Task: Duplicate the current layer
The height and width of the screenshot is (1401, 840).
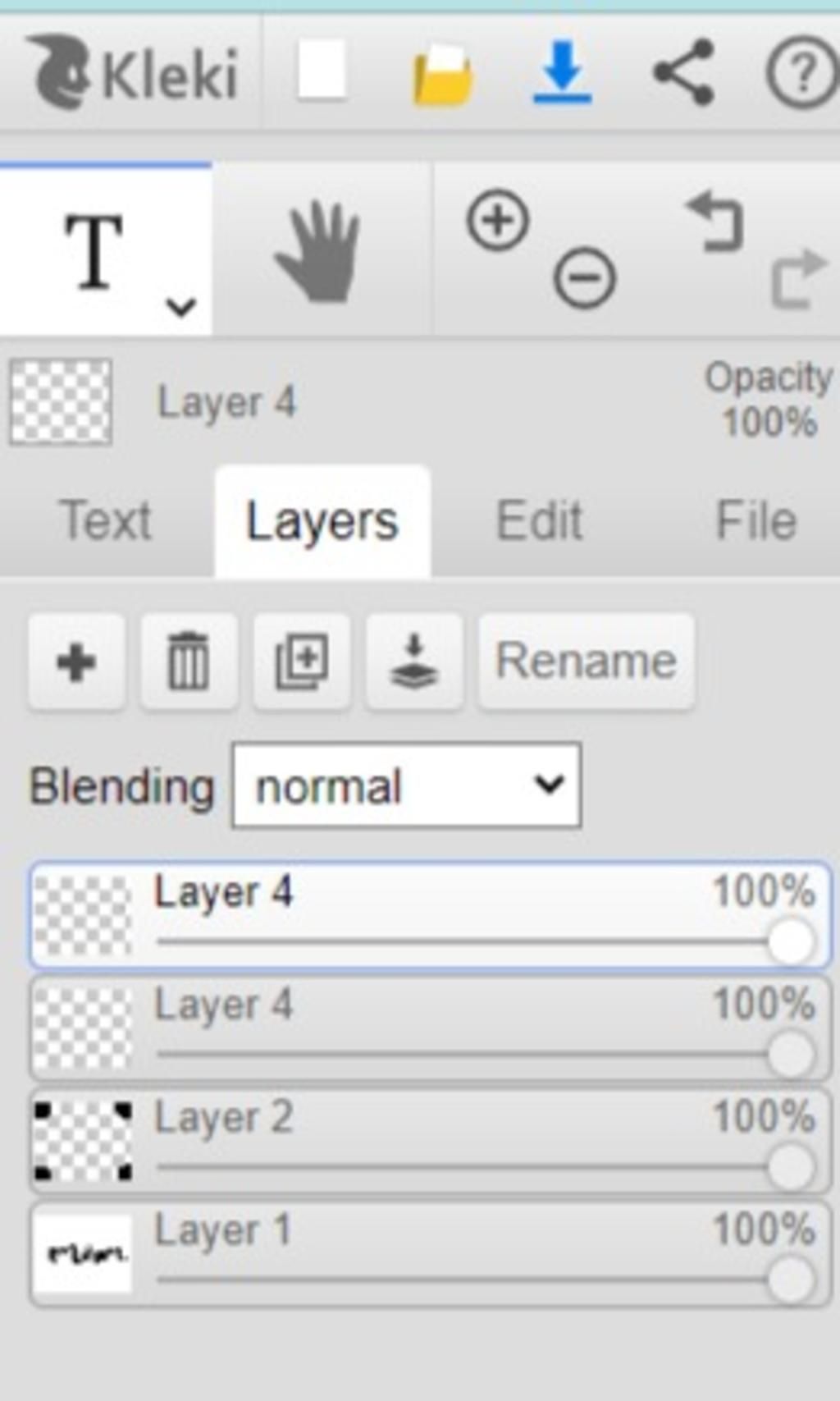Action: pos(302,662)
